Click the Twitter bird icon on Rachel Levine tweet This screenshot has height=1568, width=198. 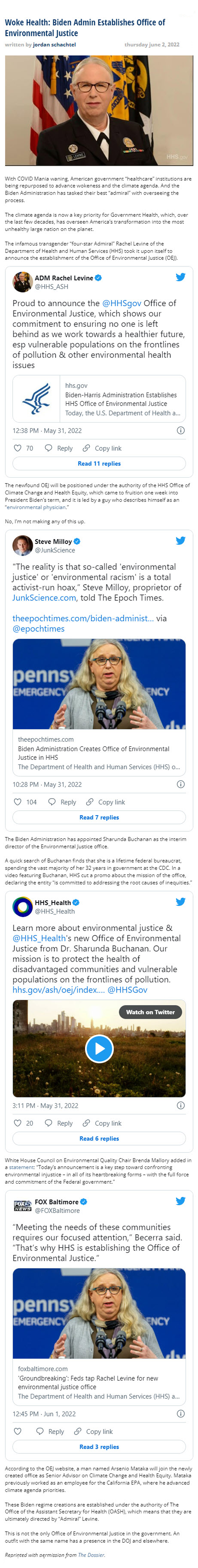click(180, 277)
